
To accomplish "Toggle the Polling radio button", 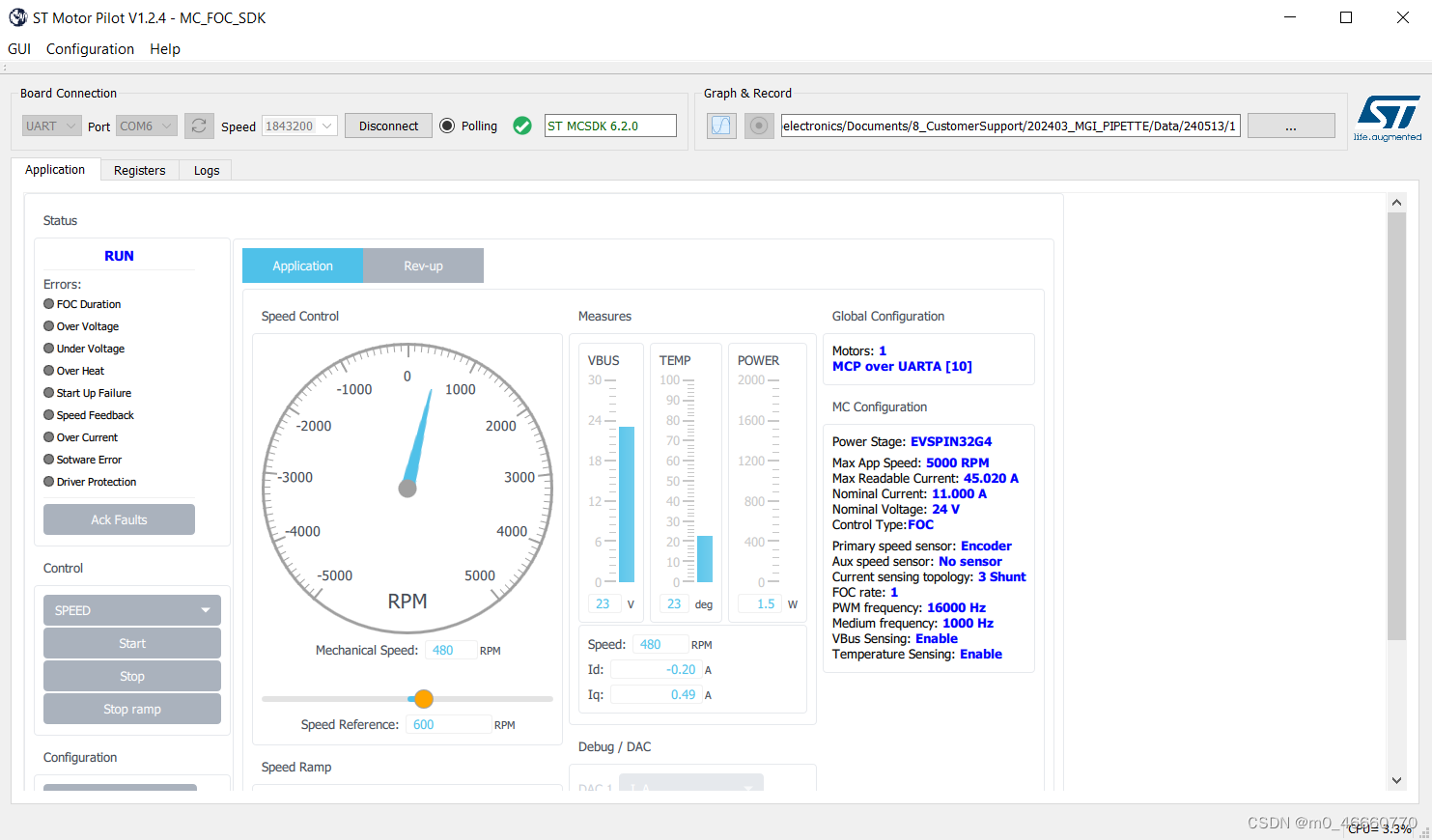I will 447,126.
